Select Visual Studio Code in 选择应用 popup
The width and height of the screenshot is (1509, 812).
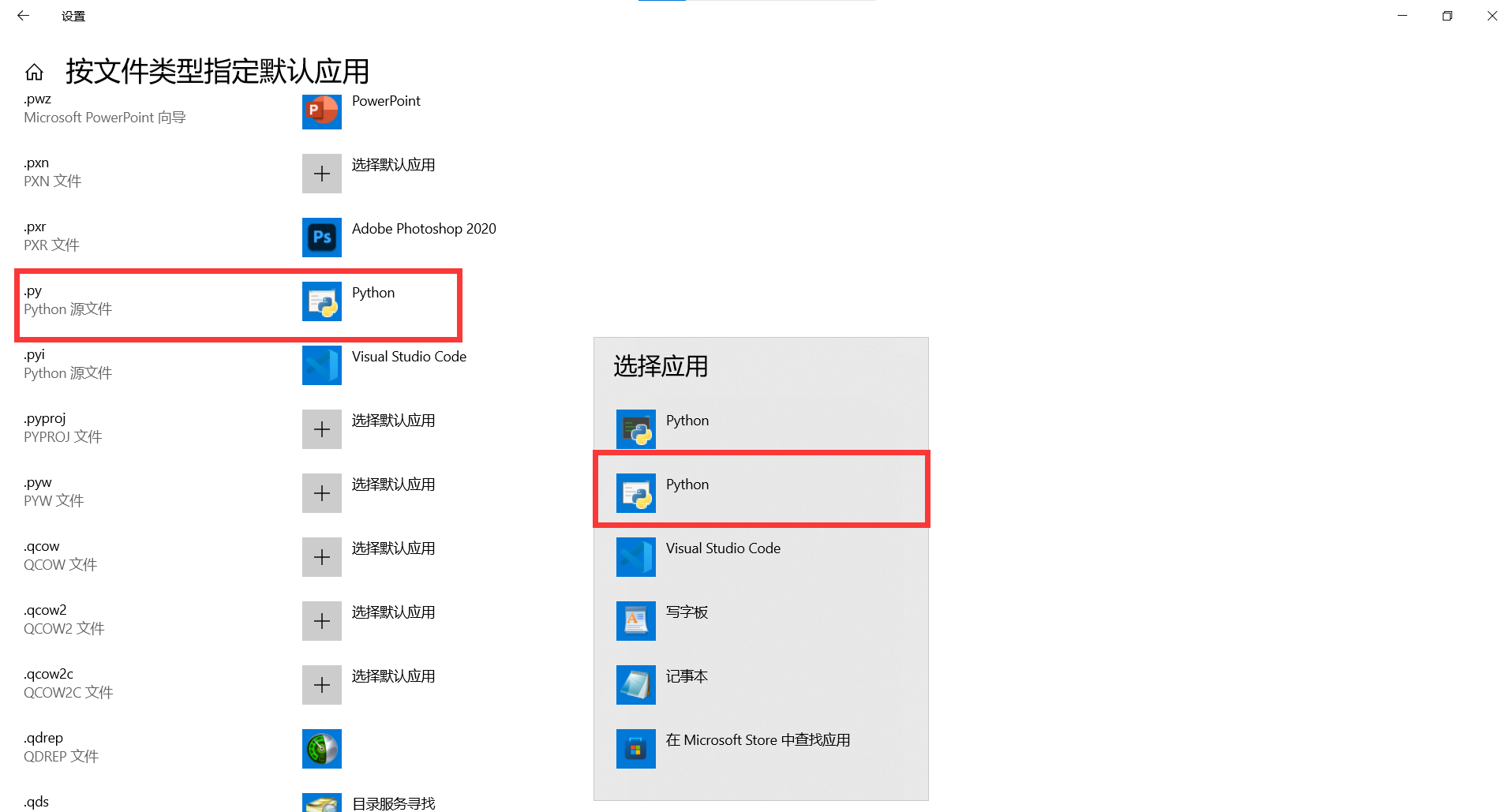761,557
